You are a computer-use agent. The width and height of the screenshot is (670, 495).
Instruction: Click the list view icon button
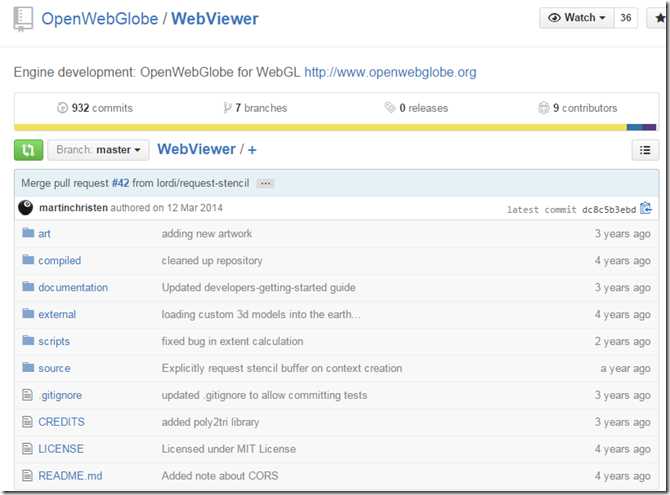click(645, 150)
